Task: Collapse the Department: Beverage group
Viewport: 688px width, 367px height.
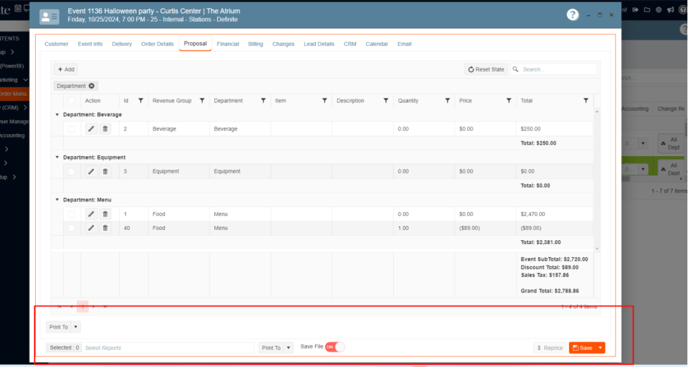Action: click(x=57, y=115)
